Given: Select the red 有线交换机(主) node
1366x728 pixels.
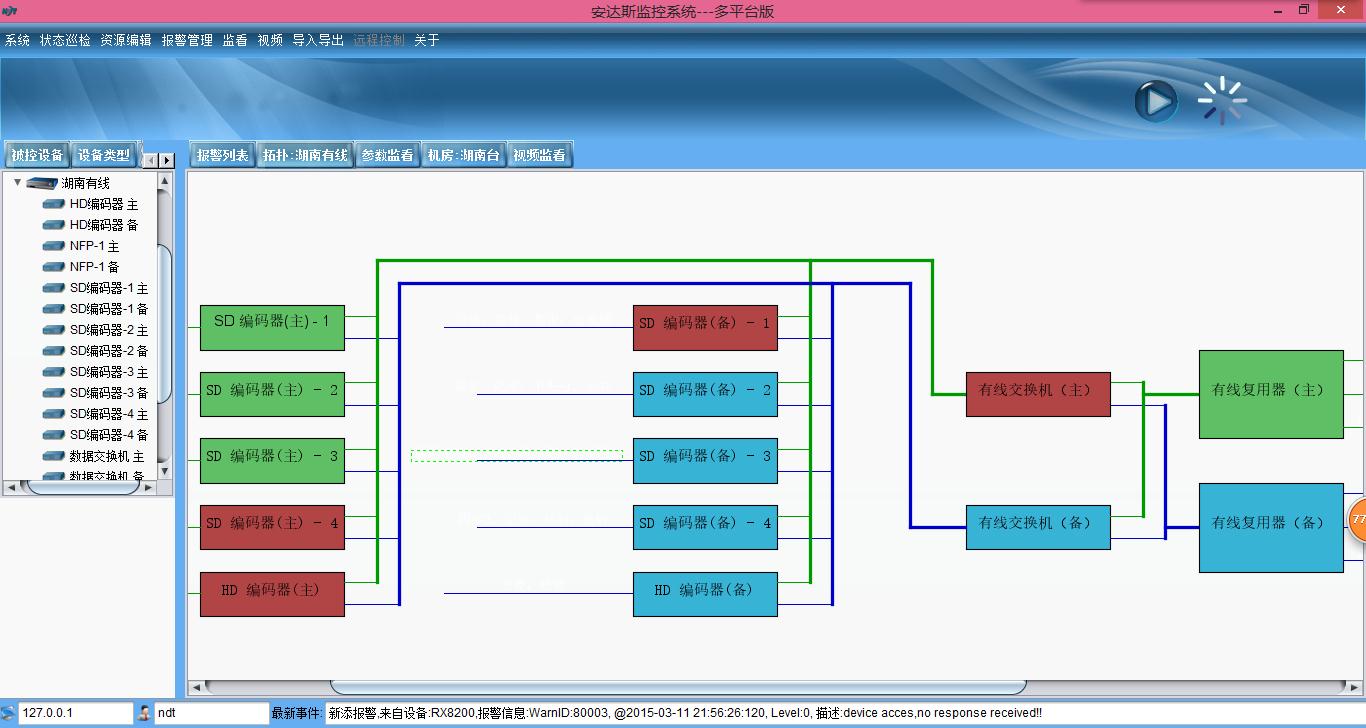Looking at the screenshot, I should (1038, 394).
